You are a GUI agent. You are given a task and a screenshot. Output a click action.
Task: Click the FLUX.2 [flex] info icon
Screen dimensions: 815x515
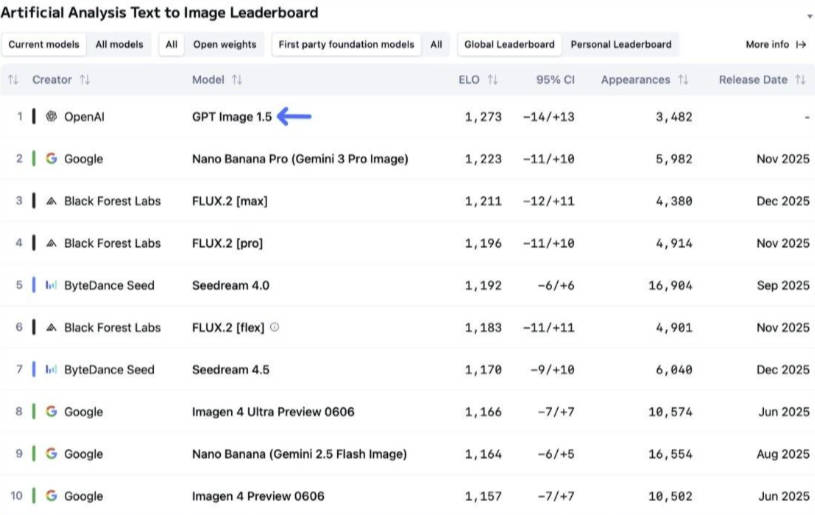click(275, 327)
